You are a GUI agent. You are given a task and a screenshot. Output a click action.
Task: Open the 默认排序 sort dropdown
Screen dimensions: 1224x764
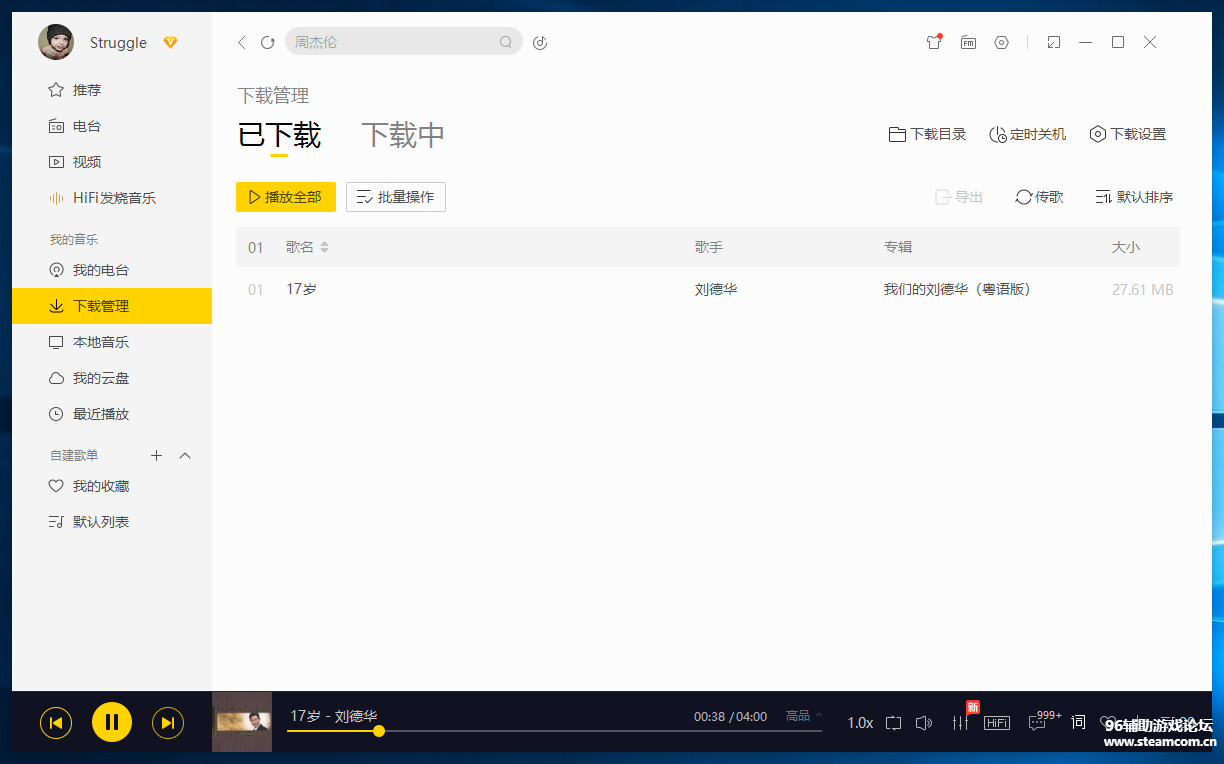1134,197
